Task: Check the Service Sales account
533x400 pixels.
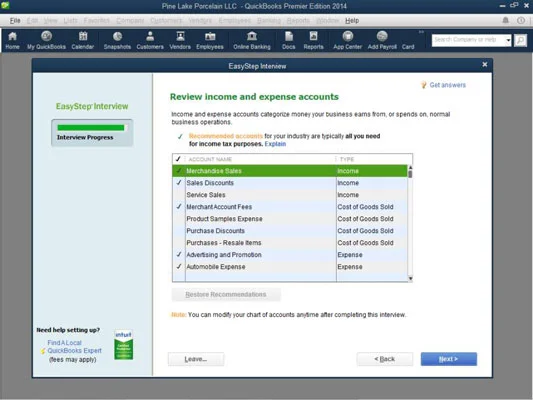Action: pos(179,195)
